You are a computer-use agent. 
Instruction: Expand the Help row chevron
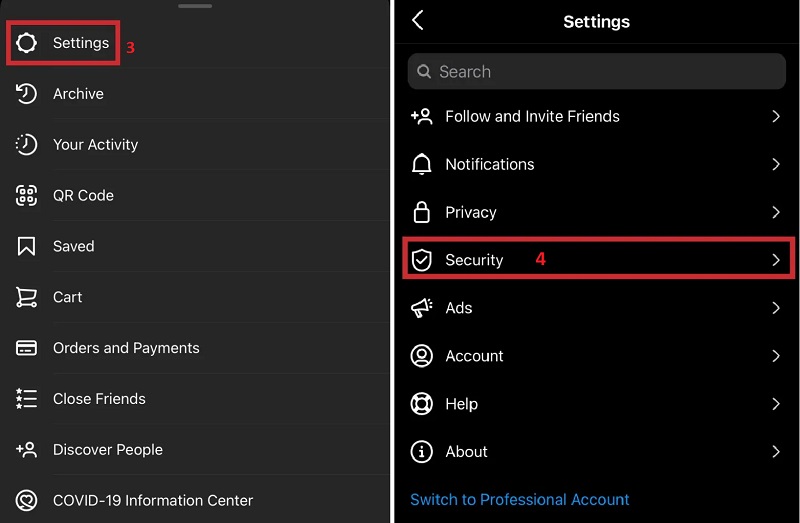click(776, 404)
